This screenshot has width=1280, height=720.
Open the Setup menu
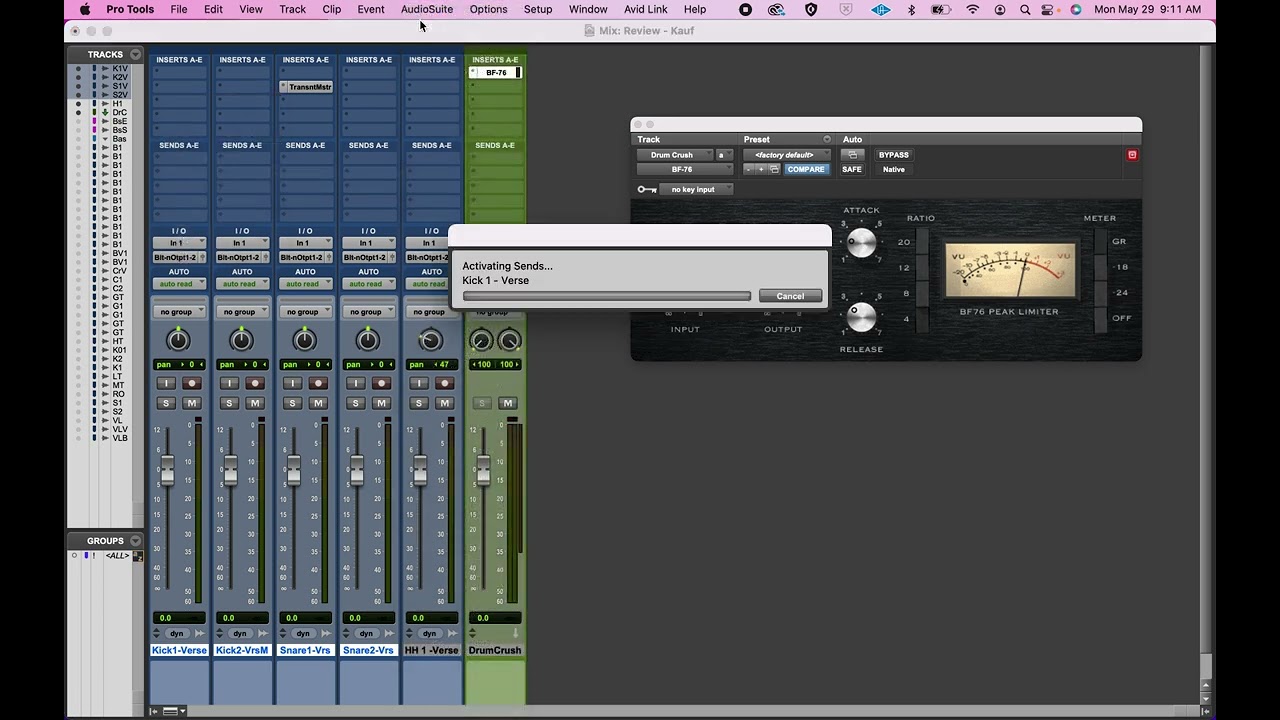click(x=538, y=9)
